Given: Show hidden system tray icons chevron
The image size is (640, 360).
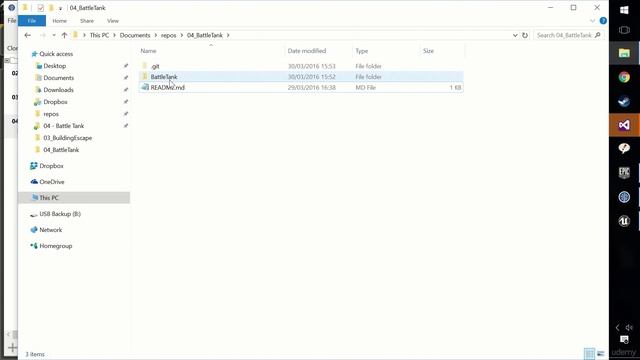Looking at the screenshot, I should [617, 327].
